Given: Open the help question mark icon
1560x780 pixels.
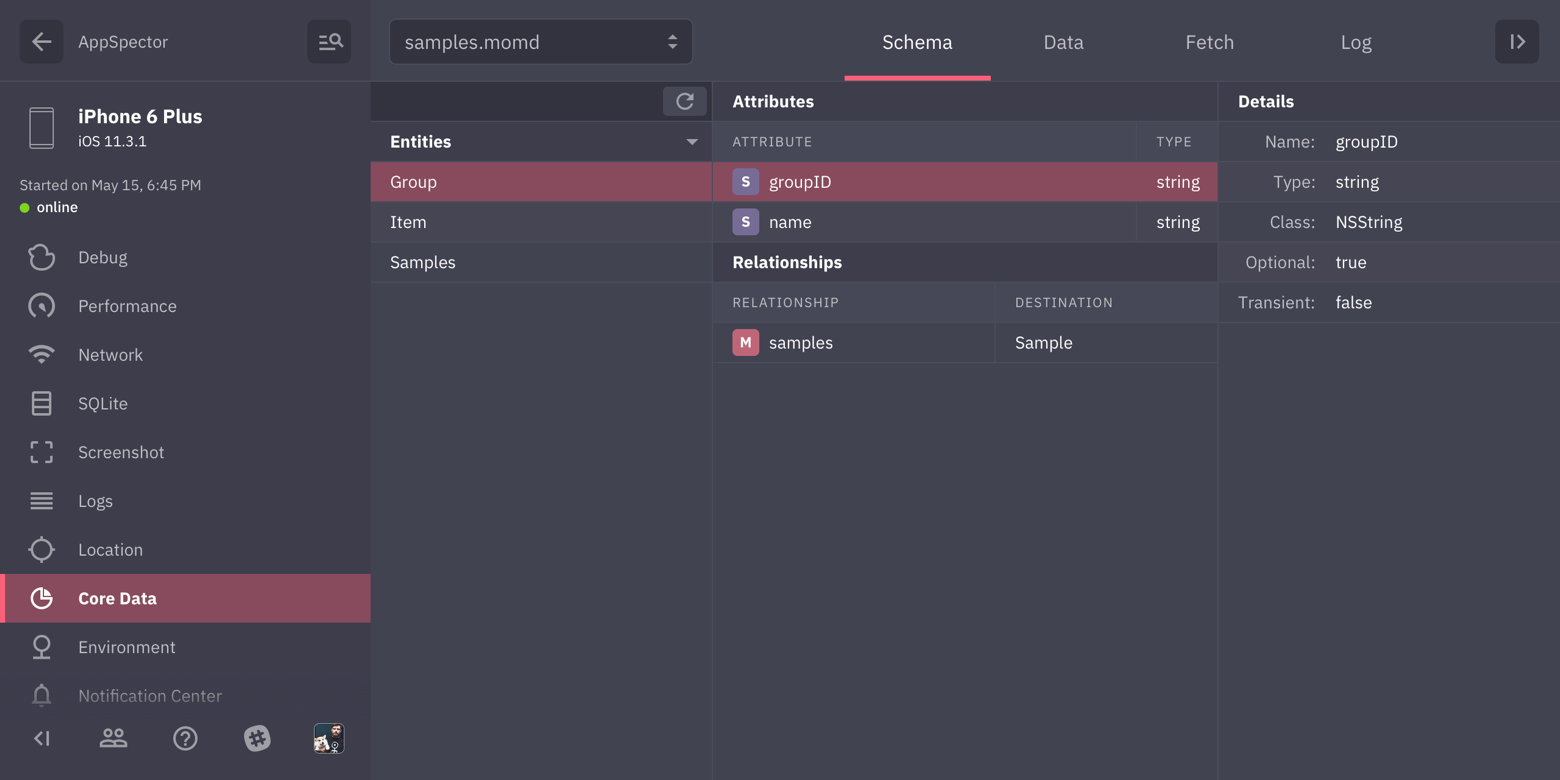Looking at the screenshot, I should (185, 739).
